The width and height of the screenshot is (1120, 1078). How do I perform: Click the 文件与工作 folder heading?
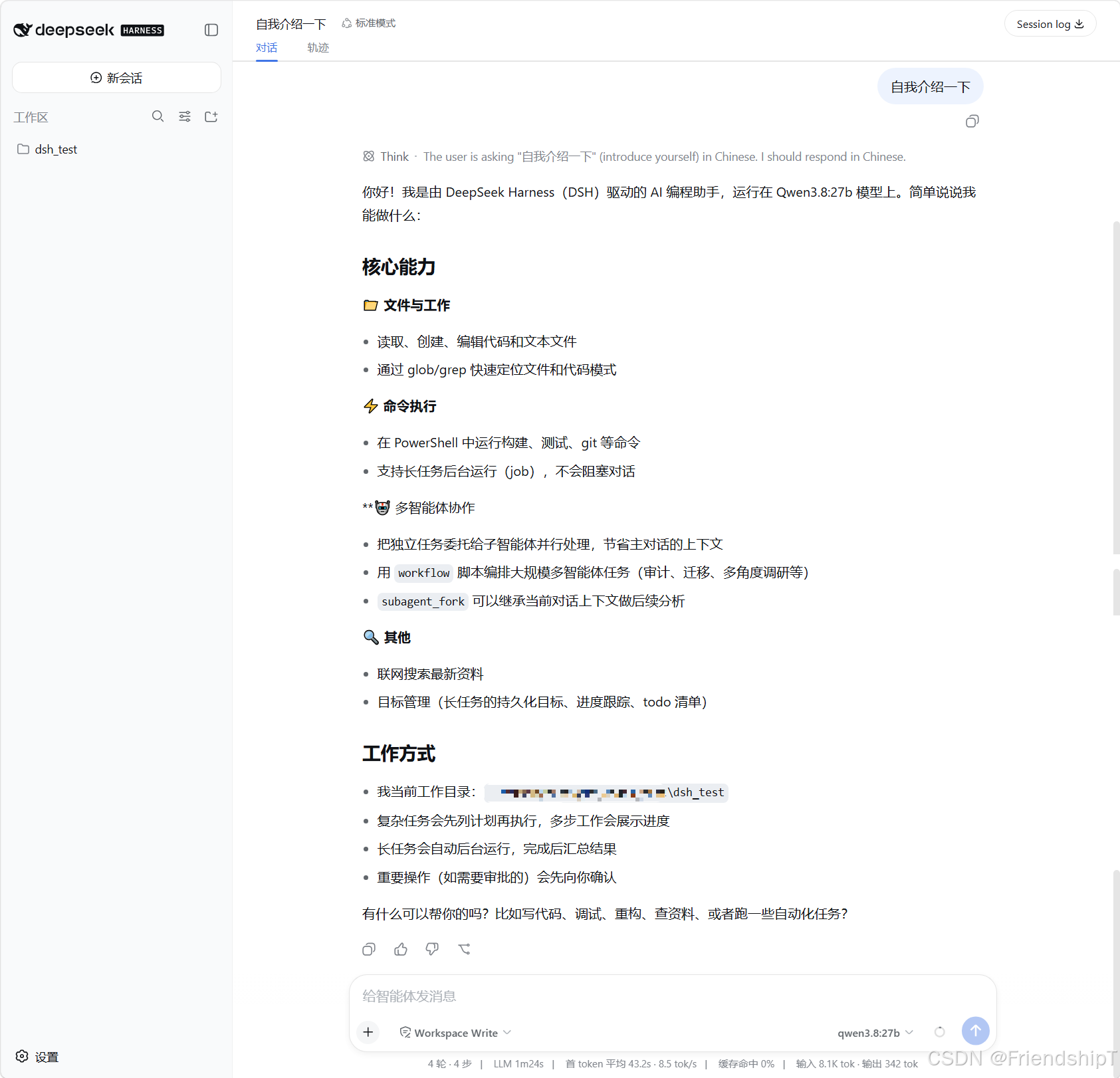tap(407, 305)
